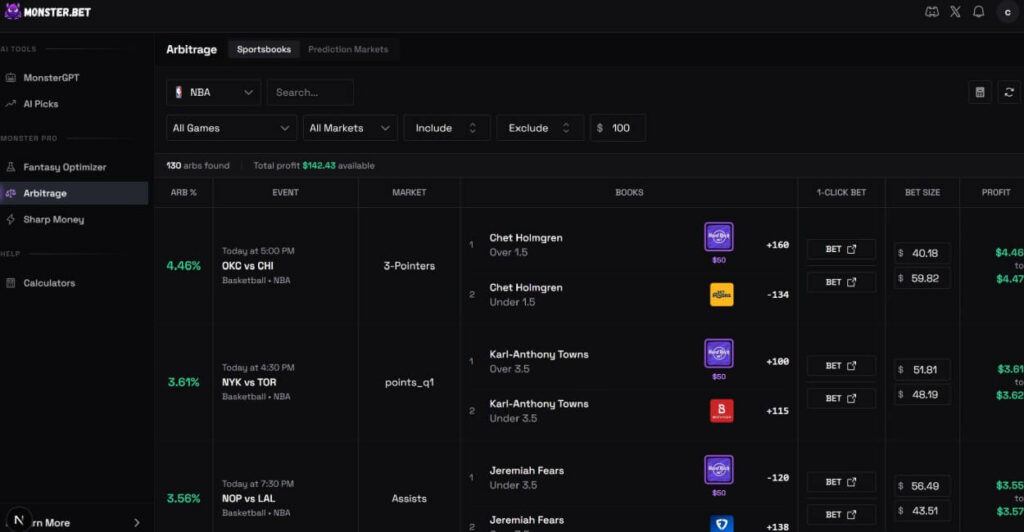
Task: Click blue shield sportsbook logo for Fears
Action: coord(721,524)
